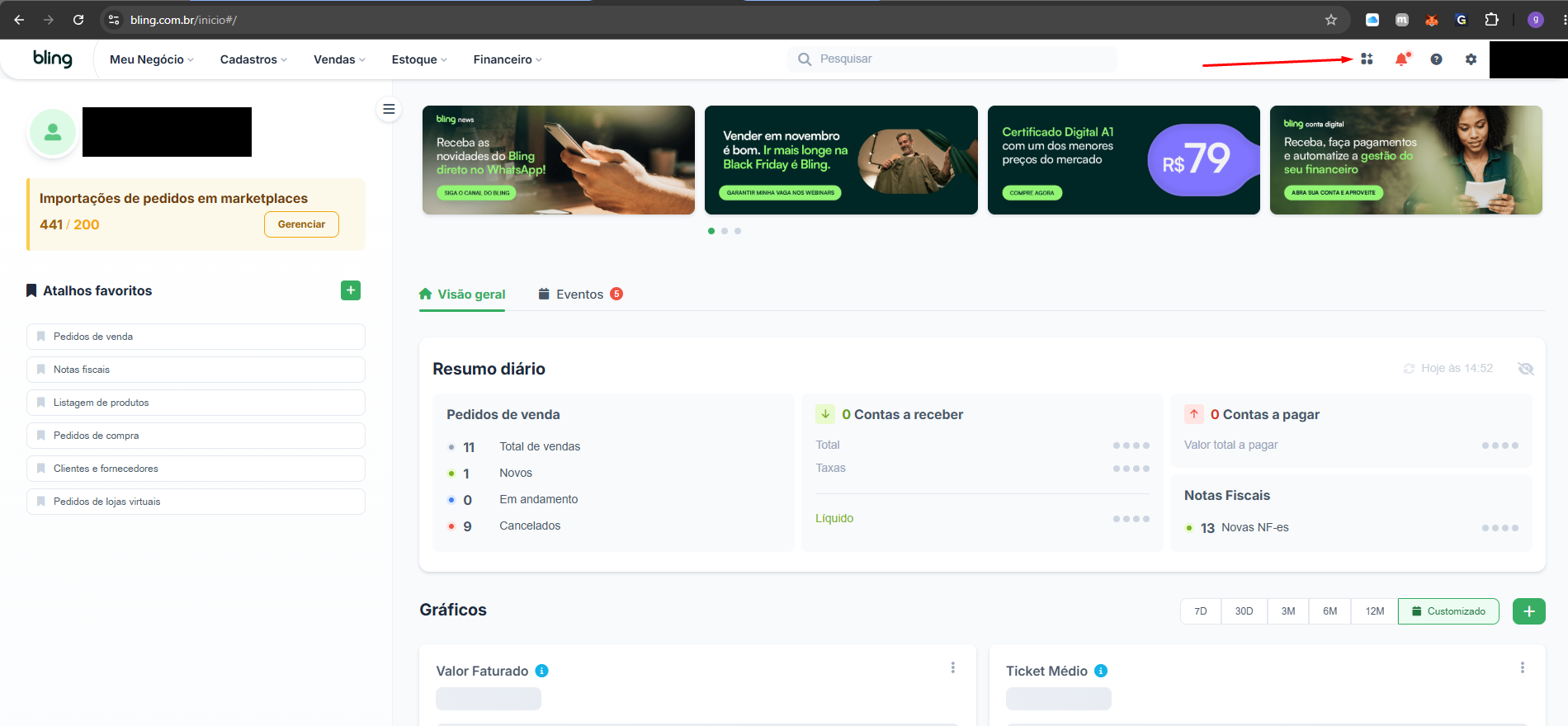Open the notifications bell
This screenshot has width=1568, height=726.
(1402, 59)
